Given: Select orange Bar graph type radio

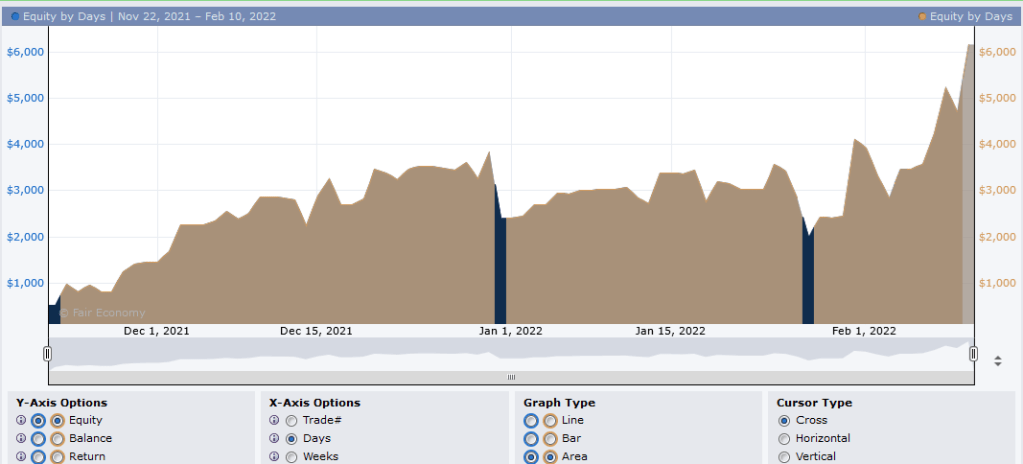Looking at the screenshot, I should pyautogui.click(x=550, y=439).
